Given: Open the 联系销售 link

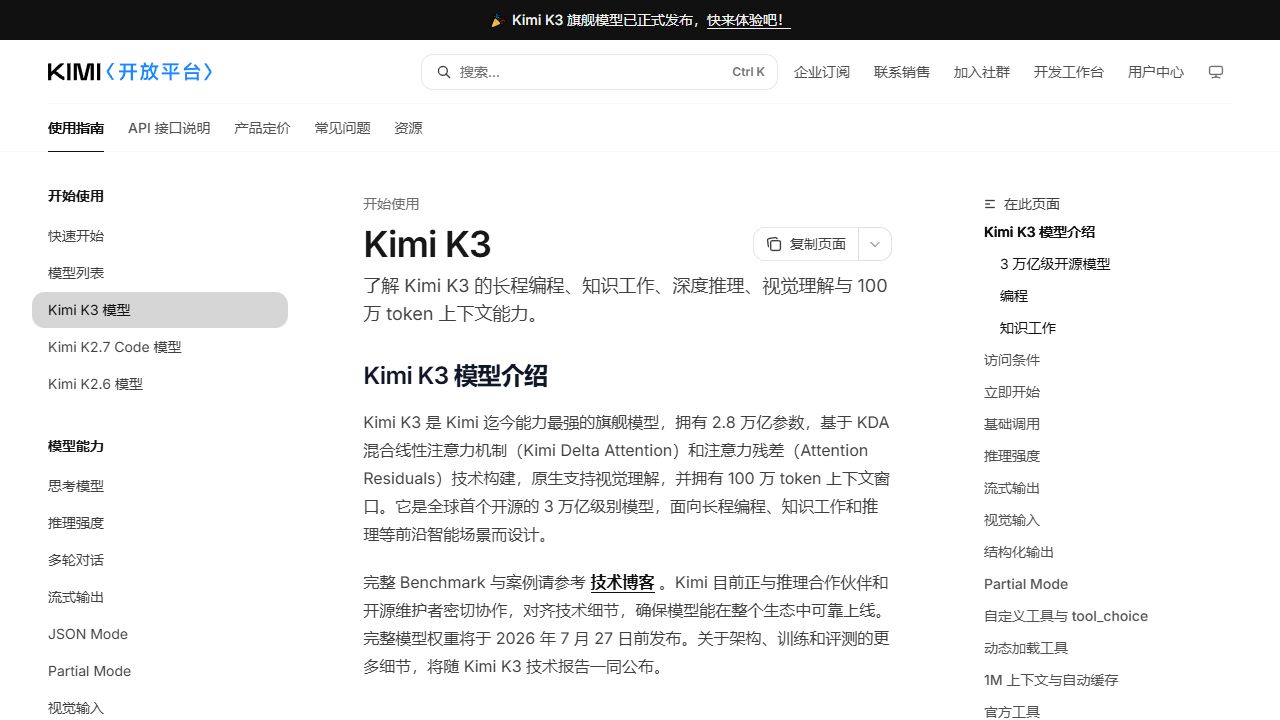Looking at the screenshot, I should [902, 72].
